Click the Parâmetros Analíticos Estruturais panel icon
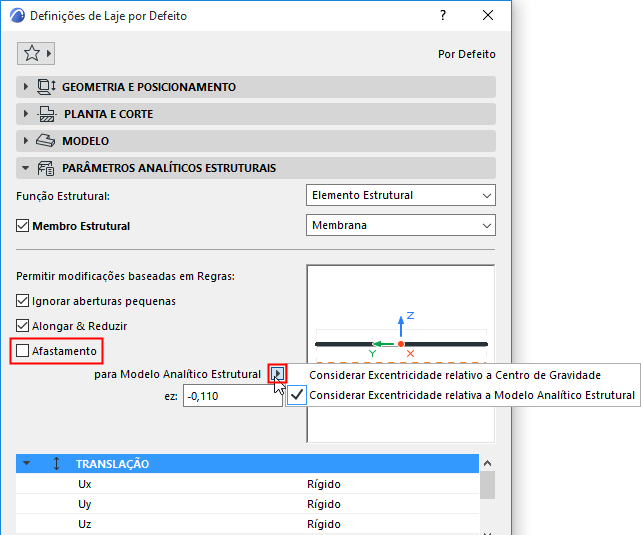This screenshot has width=641, height=535. 46,168
